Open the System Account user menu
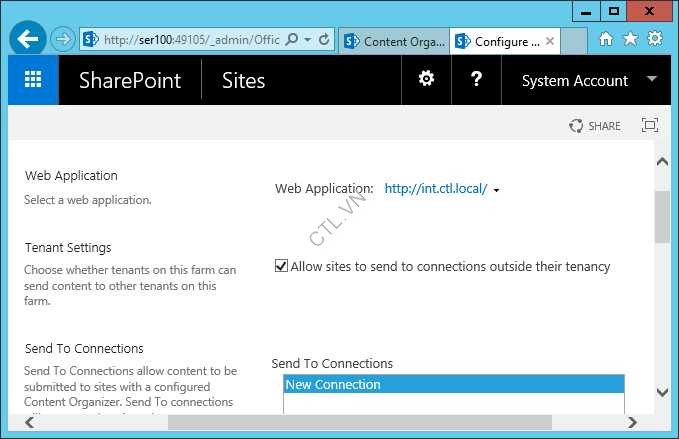Viewport: 679px width, 439px height. [x=588, y=81]
